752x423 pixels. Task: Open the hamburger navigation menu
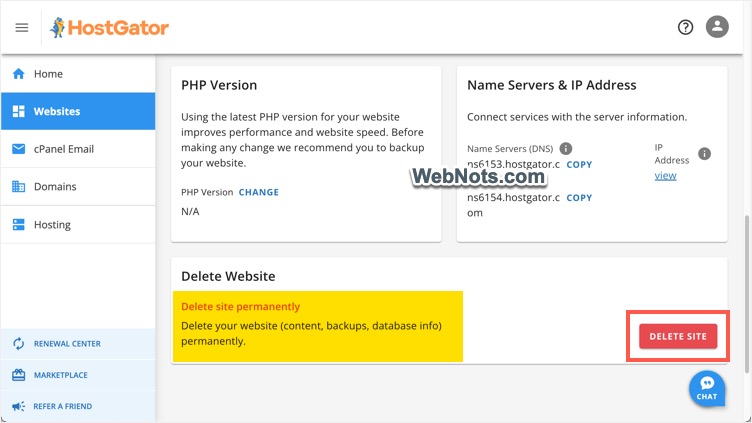22,27
